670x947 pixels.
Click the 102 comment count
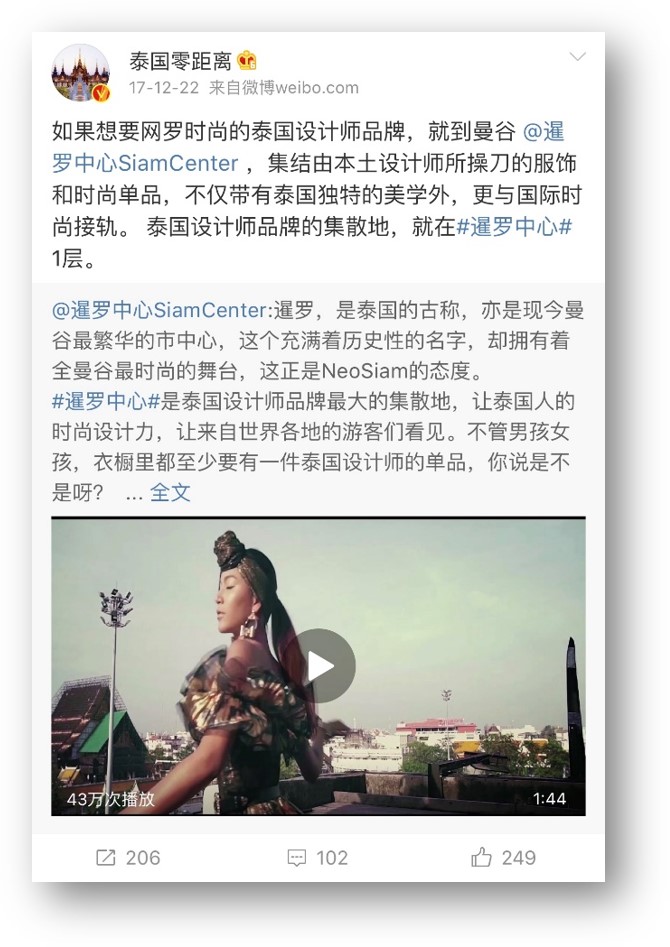(x=332, y=858)
